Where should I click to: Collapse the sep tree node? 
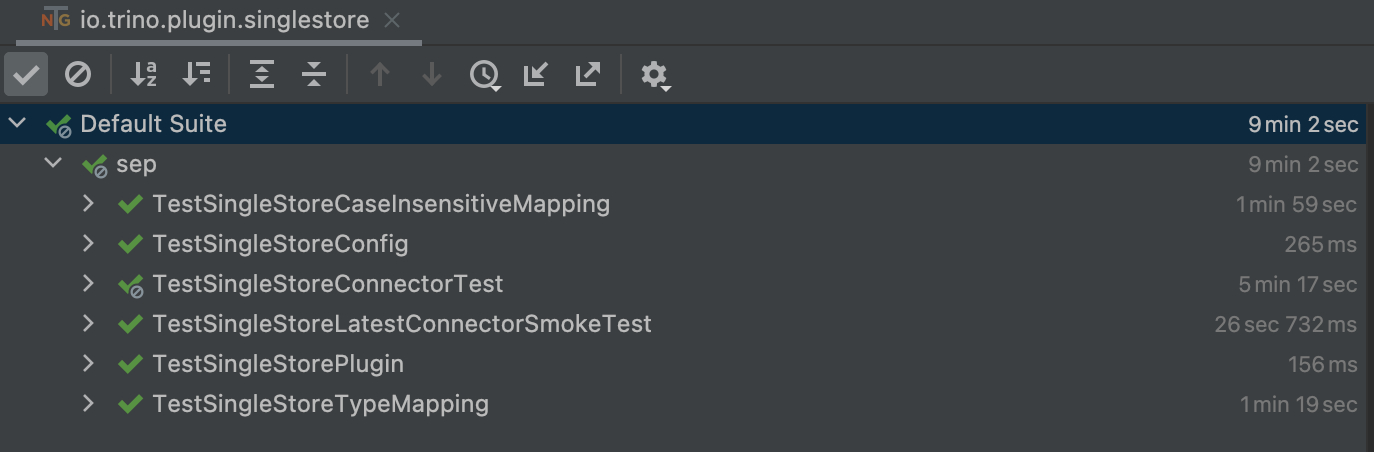pos(53,164)
